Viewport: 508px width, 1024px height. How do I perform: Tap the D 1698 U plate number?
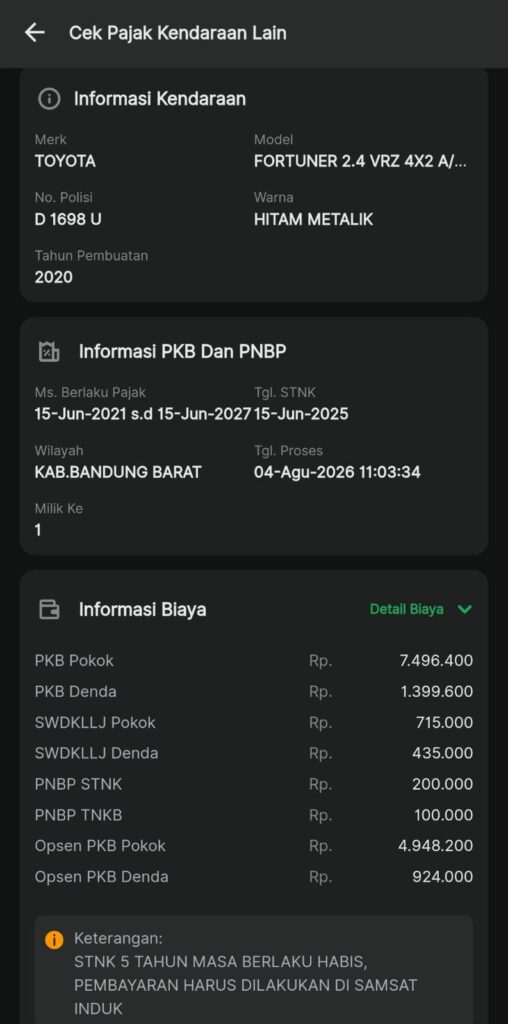click(68, 219)
